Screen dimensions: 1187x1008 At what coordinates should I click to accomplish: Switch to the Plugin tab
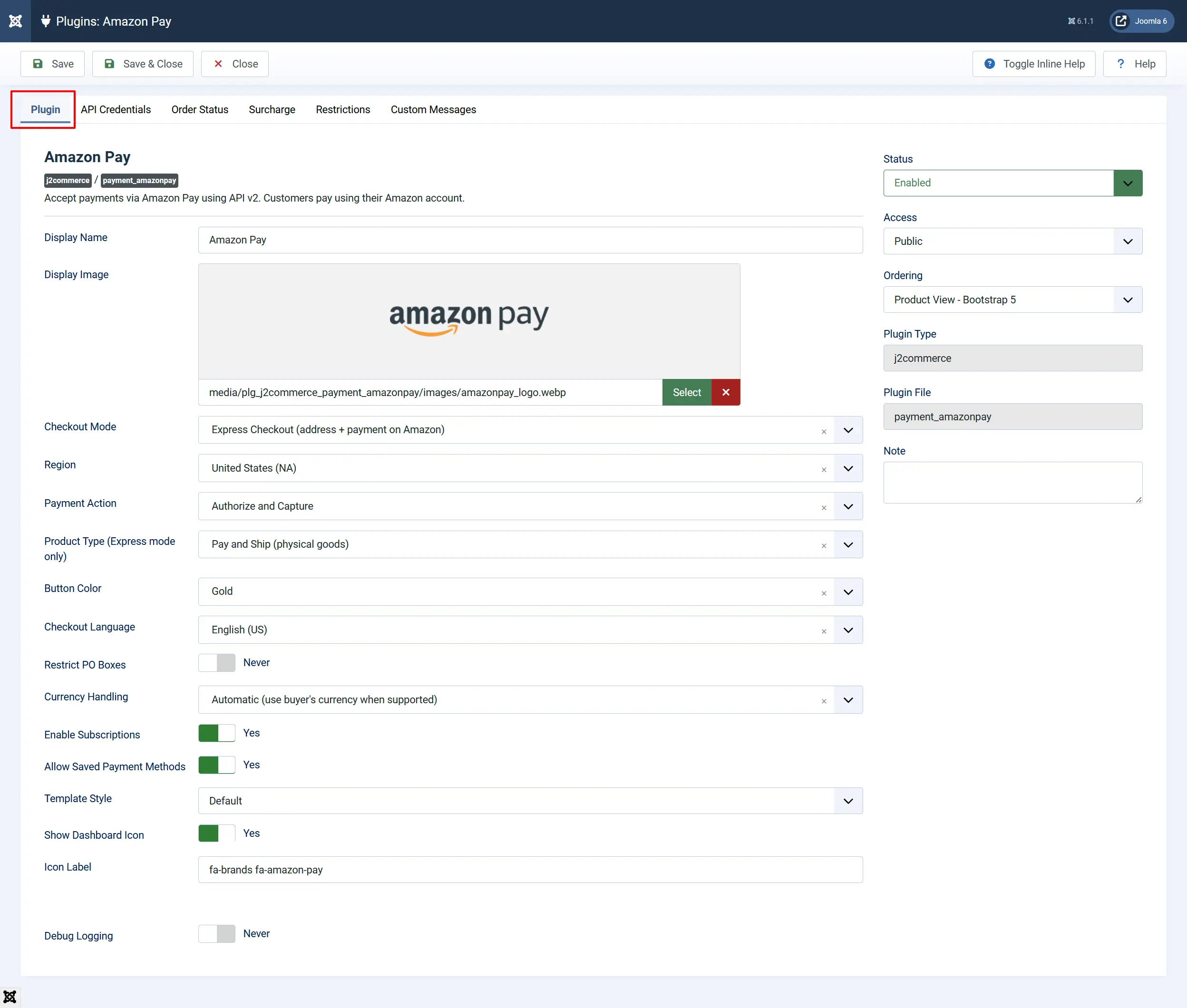45,110
